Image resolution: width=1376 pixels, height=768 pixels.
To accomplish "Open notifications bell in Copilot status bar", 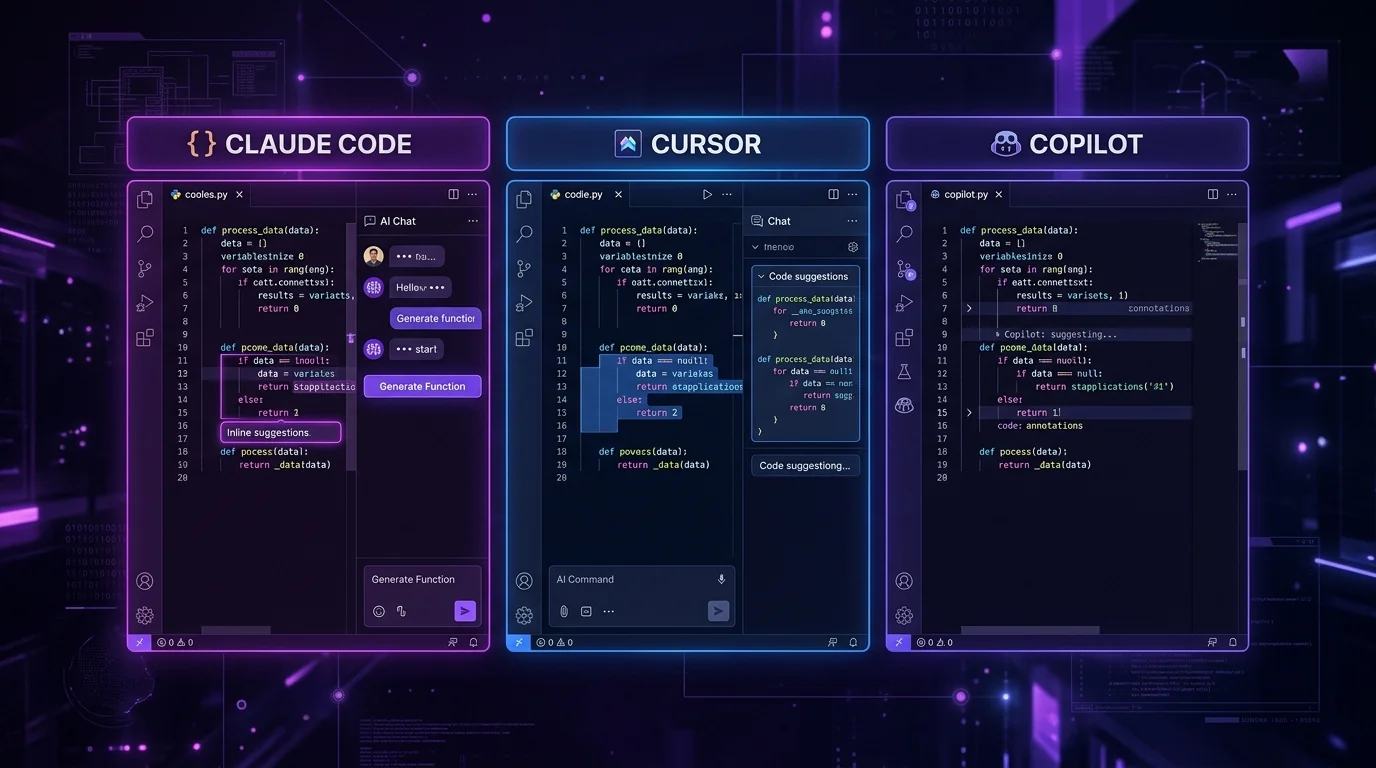I will [1232, 642].
